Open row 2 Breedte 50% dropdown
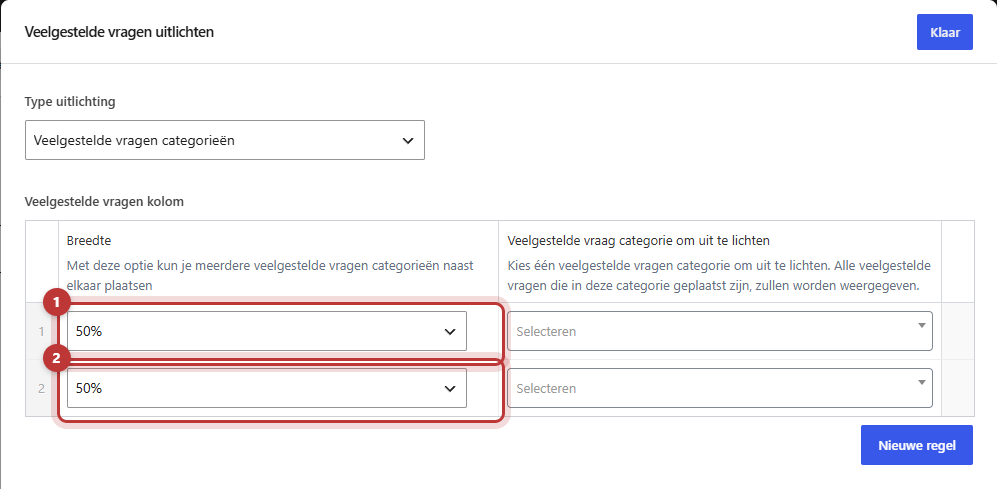This screenshot has height=489, width=997. 266,388
